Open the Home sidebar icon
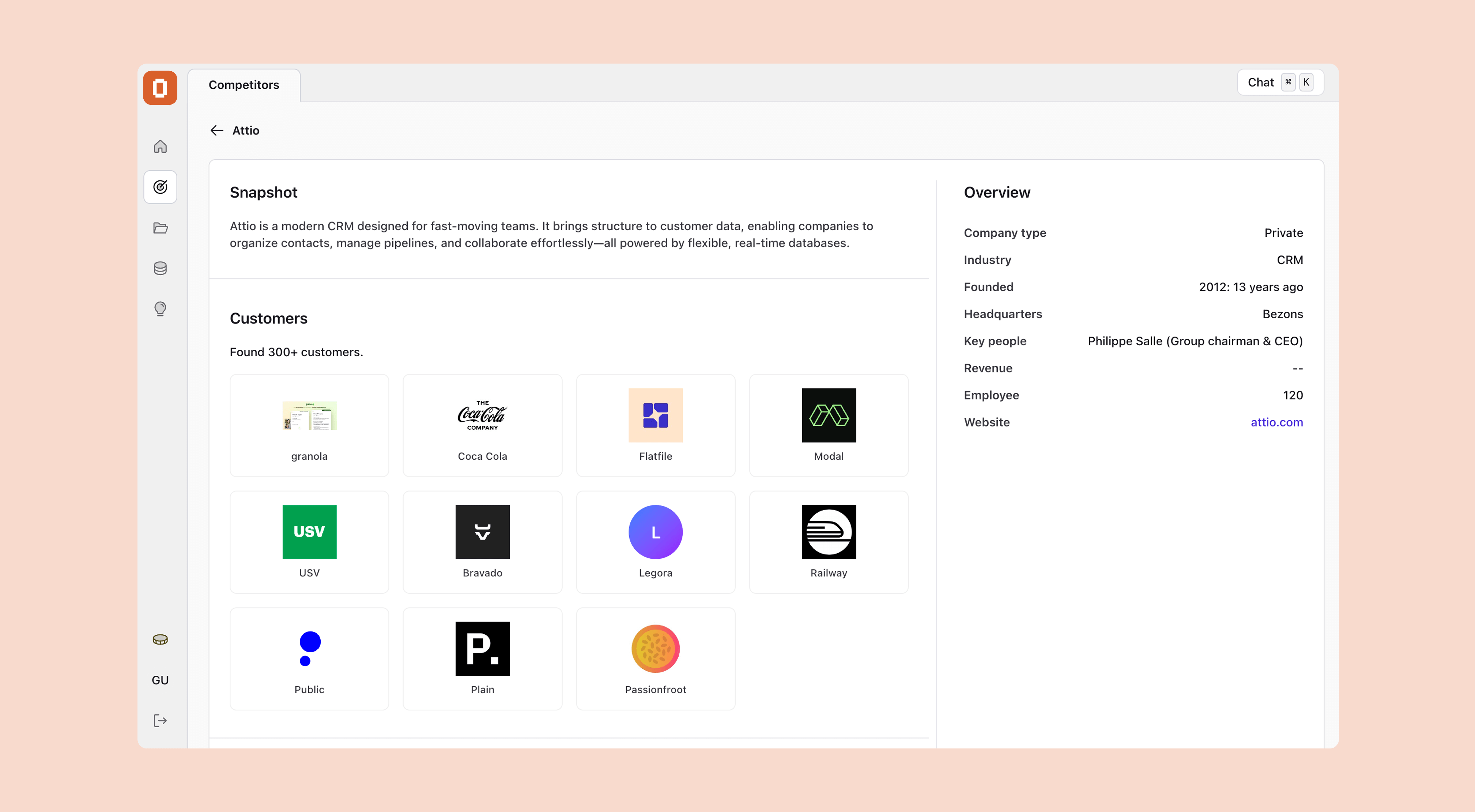 160,147
